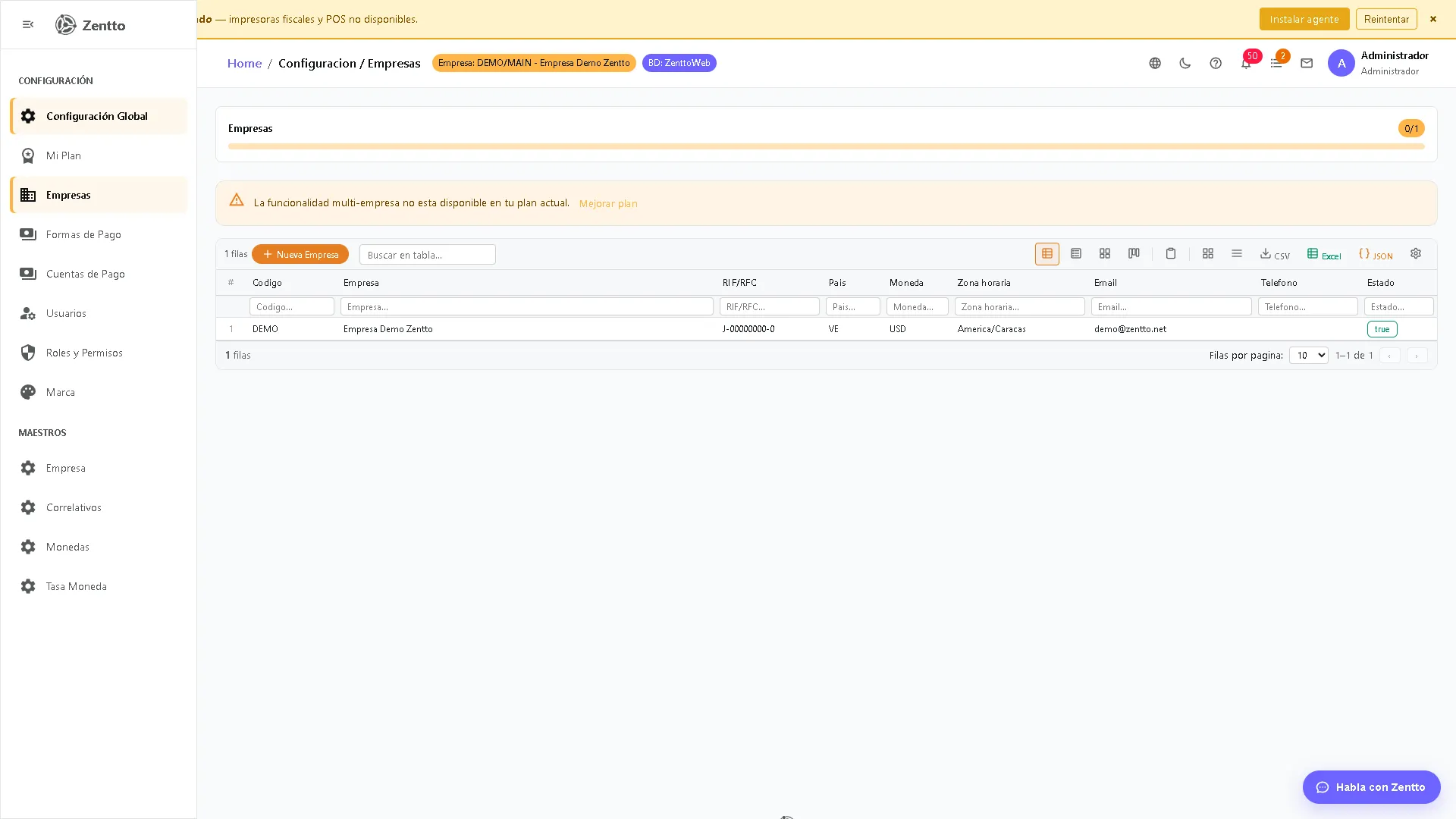Screen dimensions: 1456x819
Task: Open Monedas in the sidebar
Action: (x=99, y=547)
